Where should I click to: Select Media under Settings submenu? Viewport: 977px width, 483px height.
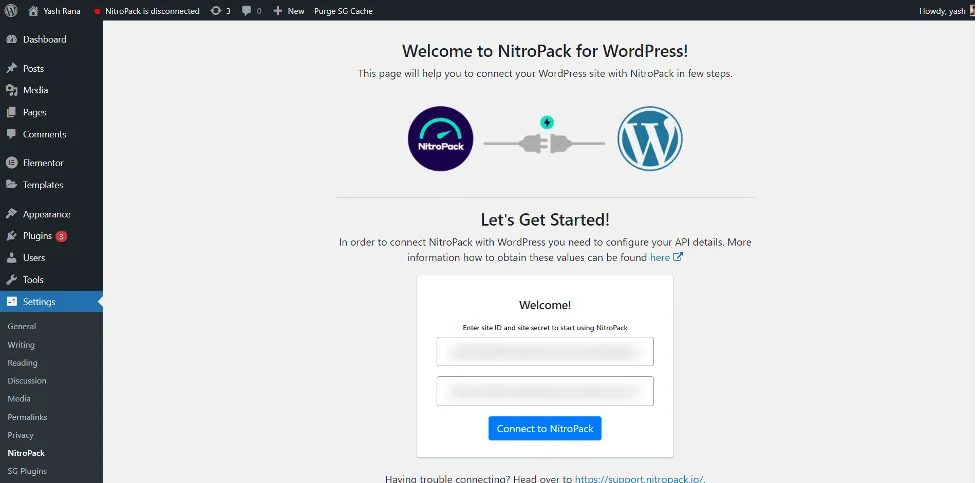19,399
